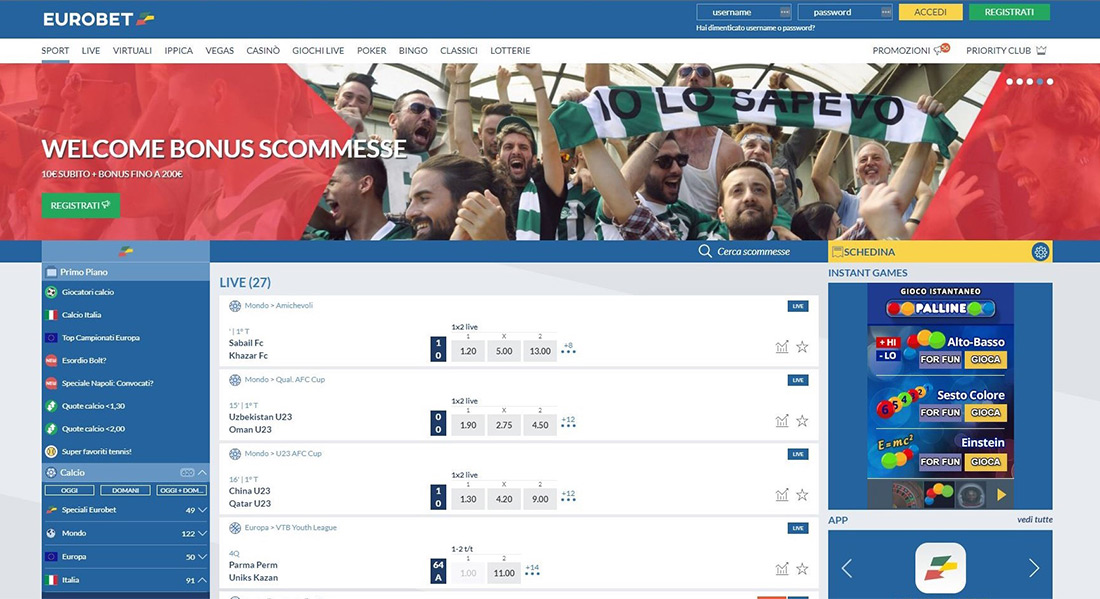This screenshot has width=1100, height=599.
Task: Click the REGISTRATI button in header
Action: coord(1009,12)
